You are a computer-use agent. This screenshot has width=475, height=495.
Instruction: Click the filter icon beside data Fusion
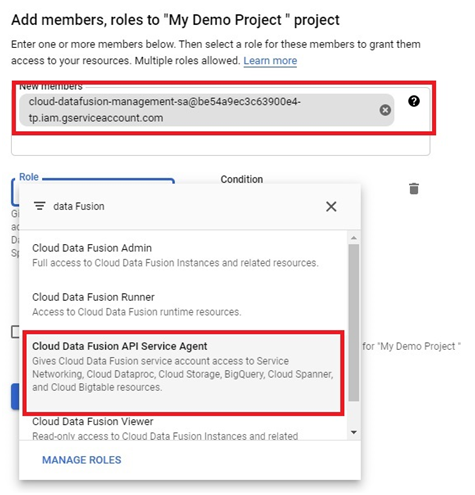coord(40,206)
